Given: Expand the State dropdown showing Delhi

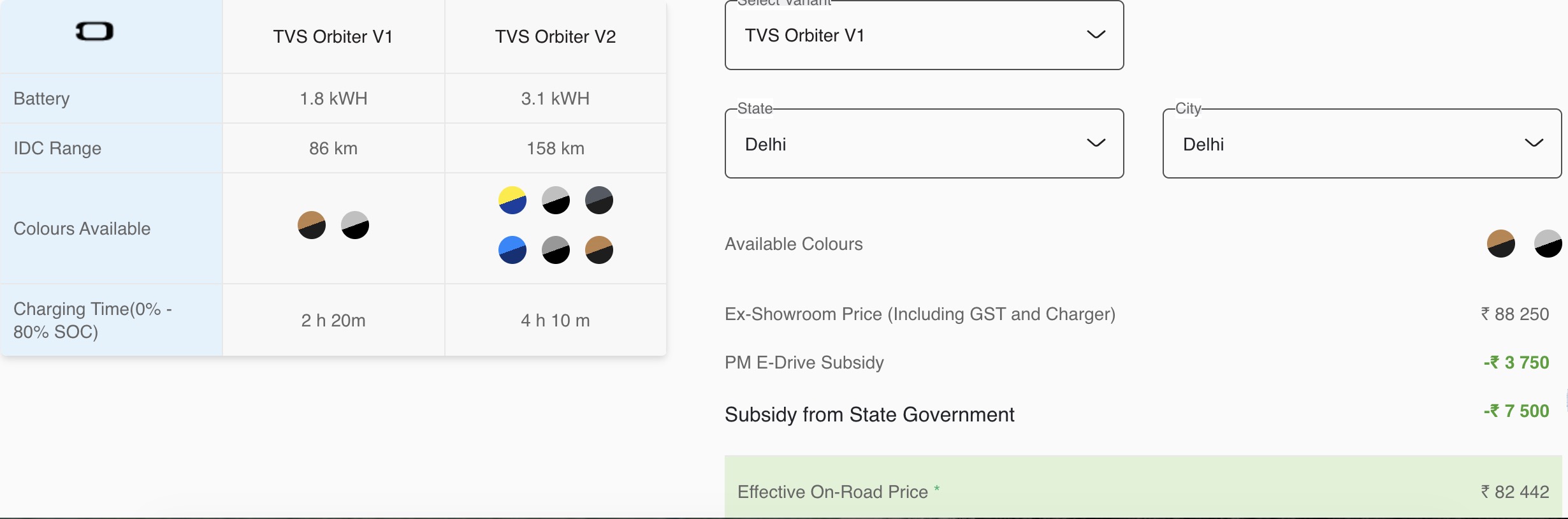Looking at the screenshot, I should (924, 144).
